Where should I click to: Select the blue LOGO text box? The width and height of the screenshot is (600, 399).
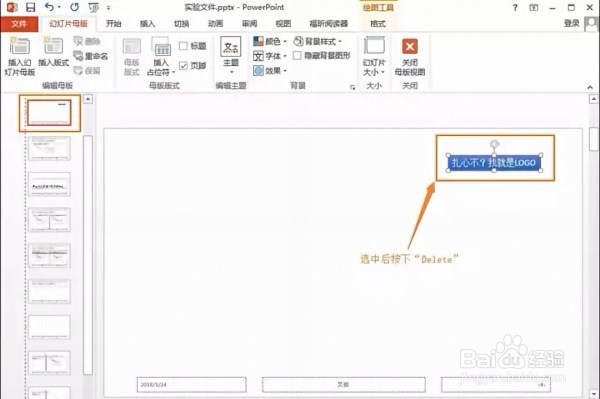[494, 163]
